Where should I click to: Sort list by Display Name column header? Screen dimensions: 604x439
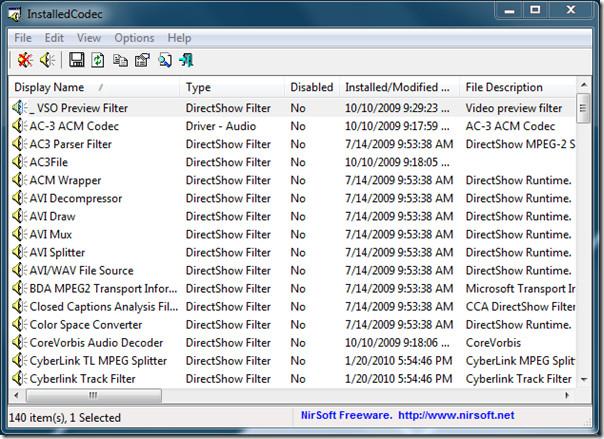click(x=94, y=88)
